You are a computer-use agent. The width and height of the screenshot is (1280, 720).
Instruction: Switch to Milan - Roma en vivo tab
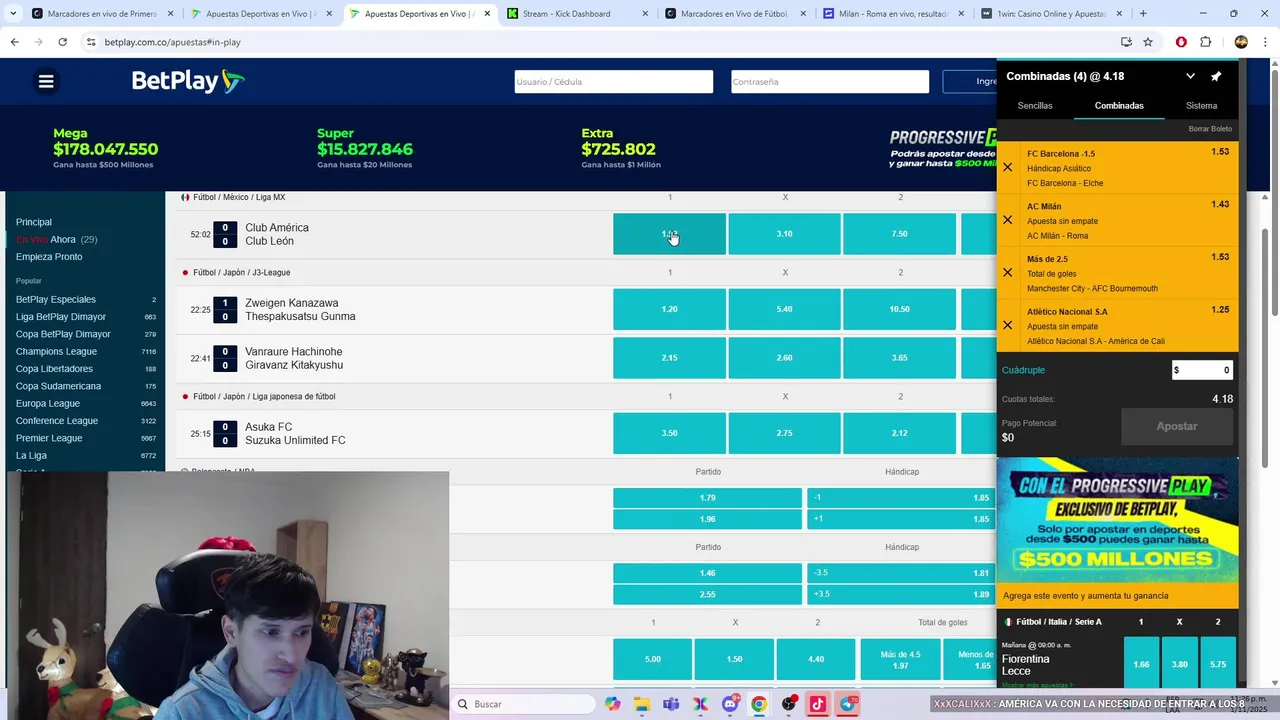893,14
